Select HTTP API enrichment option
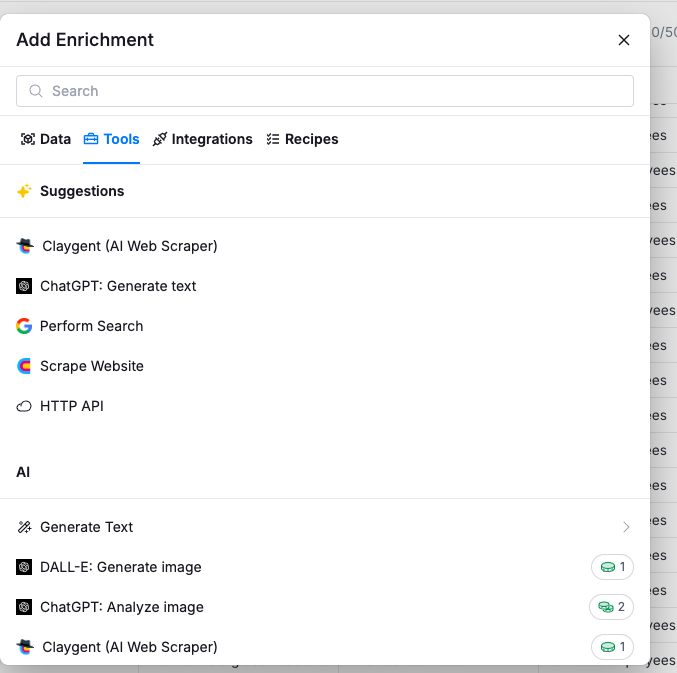Screen dimensions: 677x673 click(71, 406)
